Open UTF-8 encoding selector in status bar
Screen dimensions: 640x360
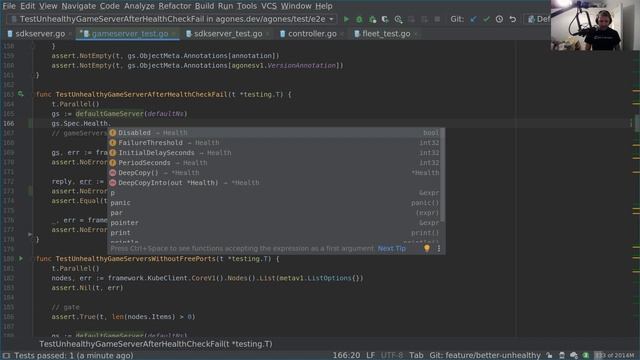(391, 356)
